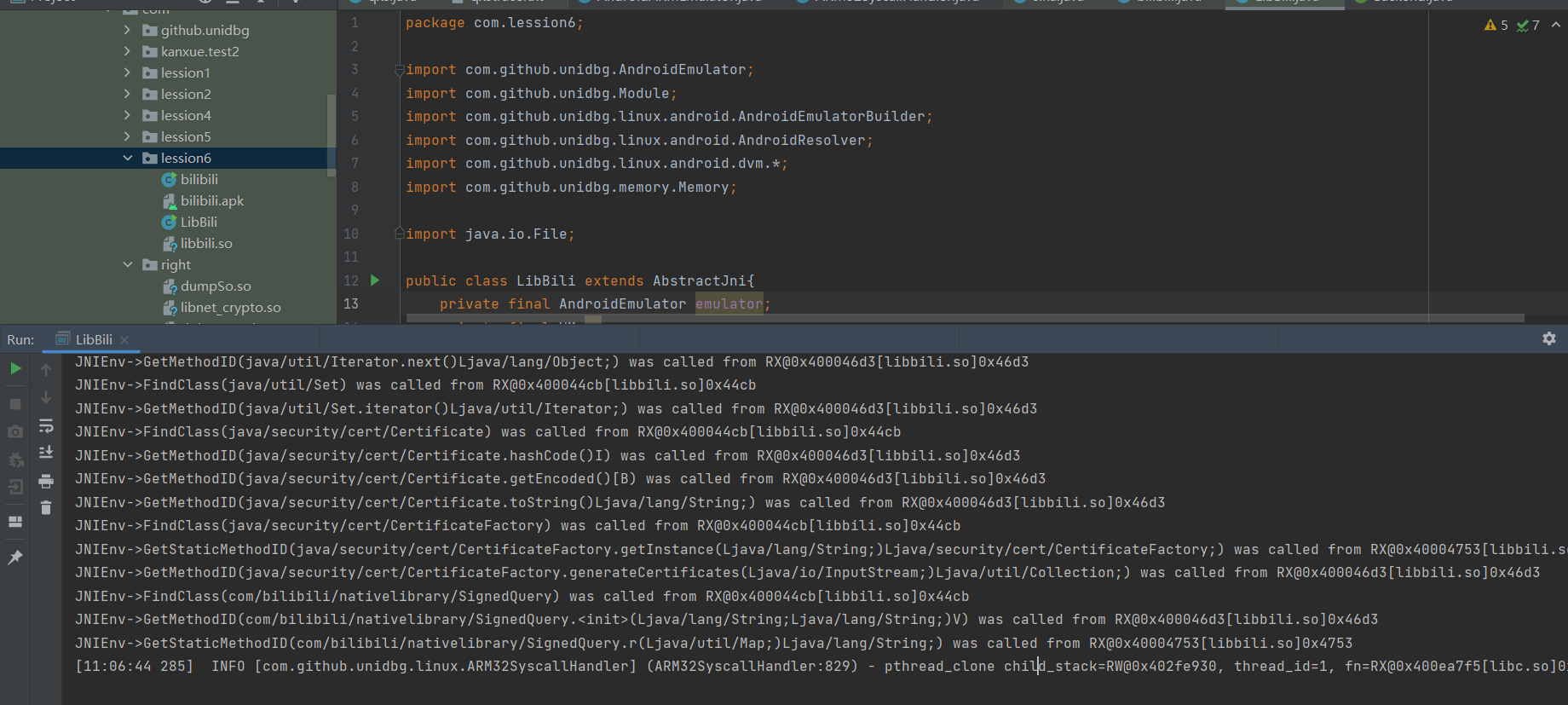Image resolution: width=1568 pixels, height=705 pixels.
Task: Collapse the right folder
Action: (x=127, y=264)
